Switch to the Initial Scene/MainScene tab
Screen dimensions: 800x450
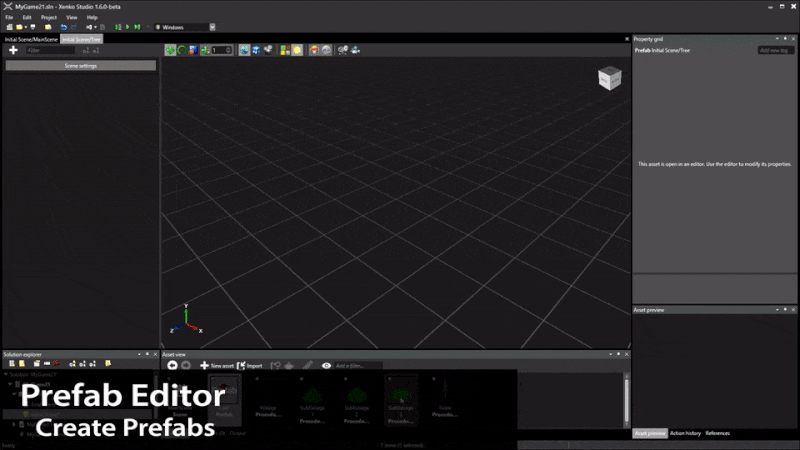pyautogui.click(x=30, y=39)
